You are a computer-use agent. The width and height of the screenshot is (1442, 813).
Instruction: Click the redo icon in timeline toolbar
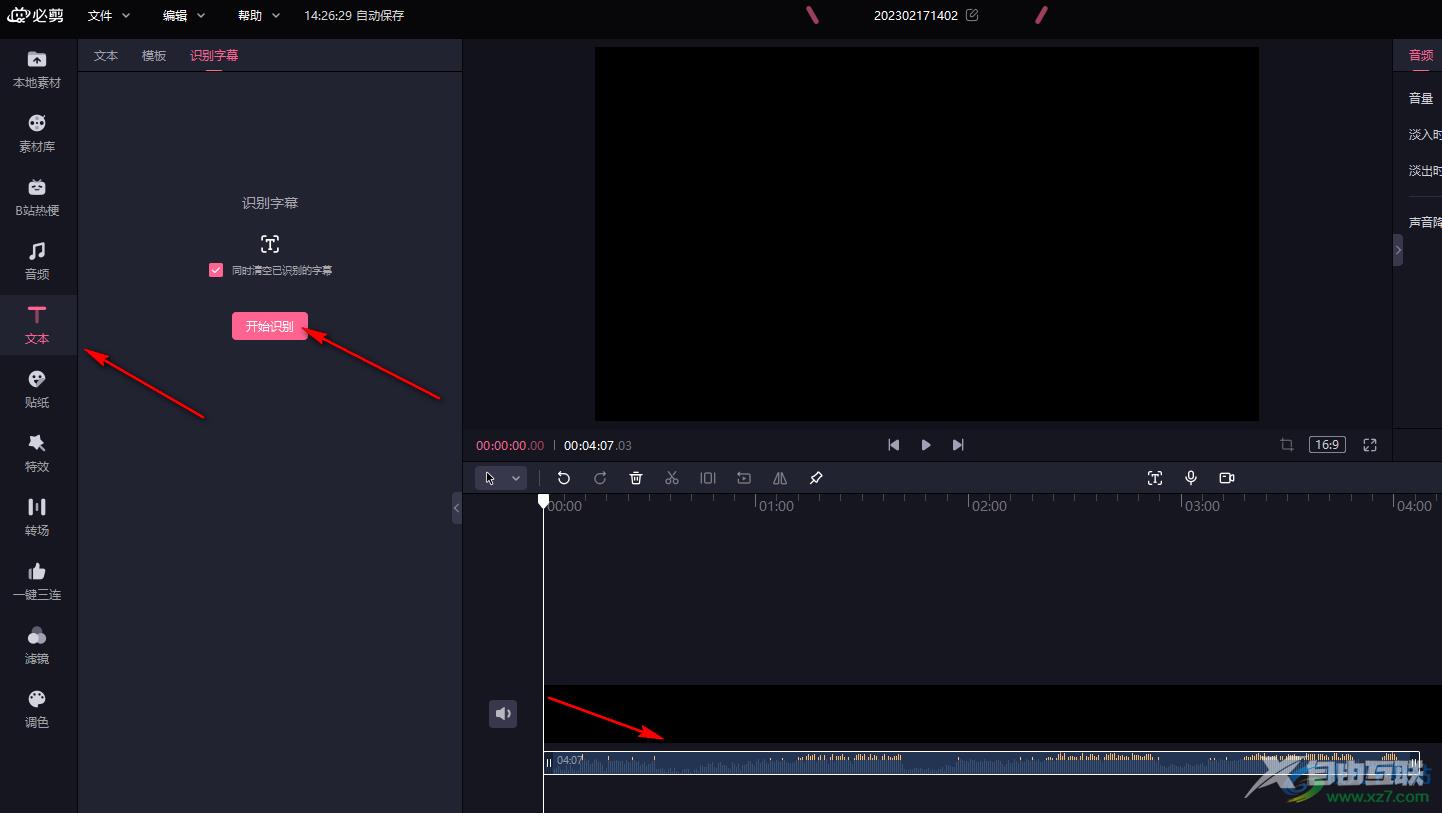pos(600,478)
